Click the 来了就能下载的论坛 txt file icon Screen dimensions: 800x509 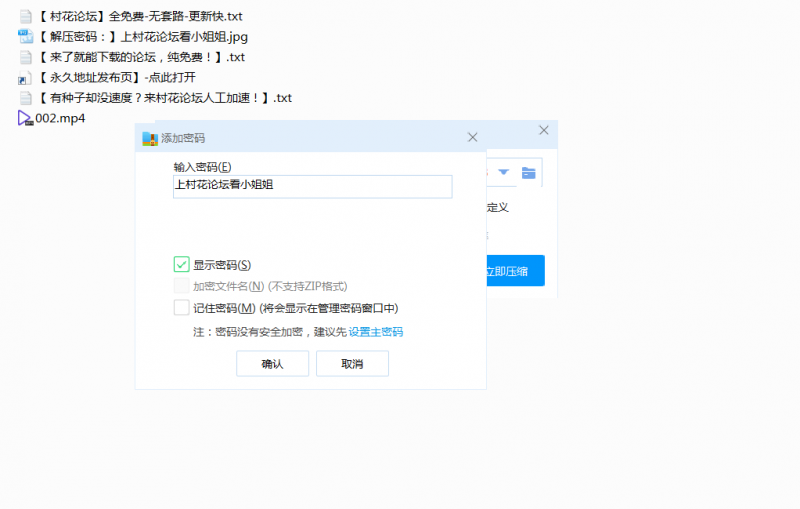(x=26, y=57)
